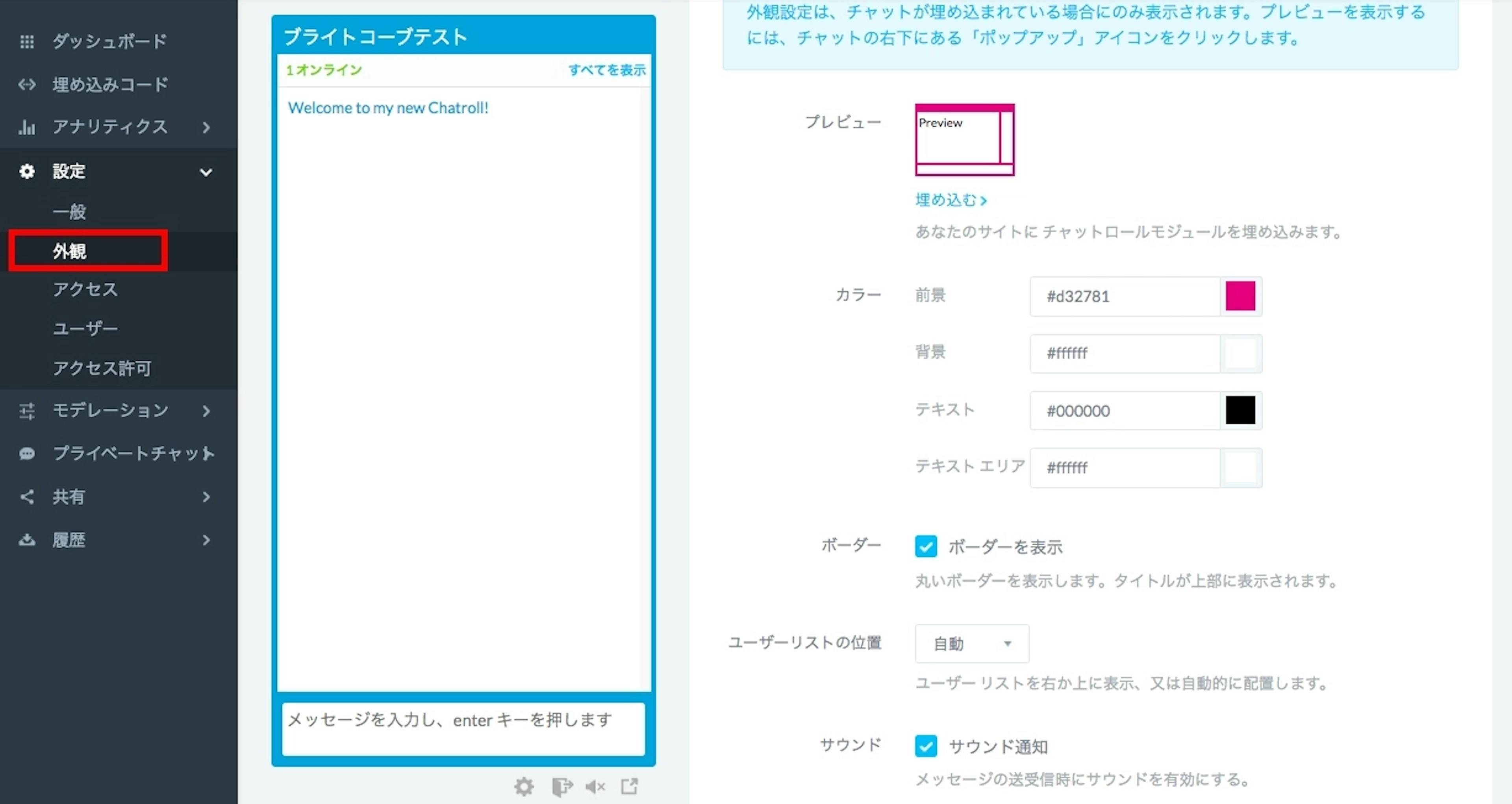1512x804 pixels.
Task: Open the ユーザーリストの位置 自動 dropdown
Action: (971, 644)
